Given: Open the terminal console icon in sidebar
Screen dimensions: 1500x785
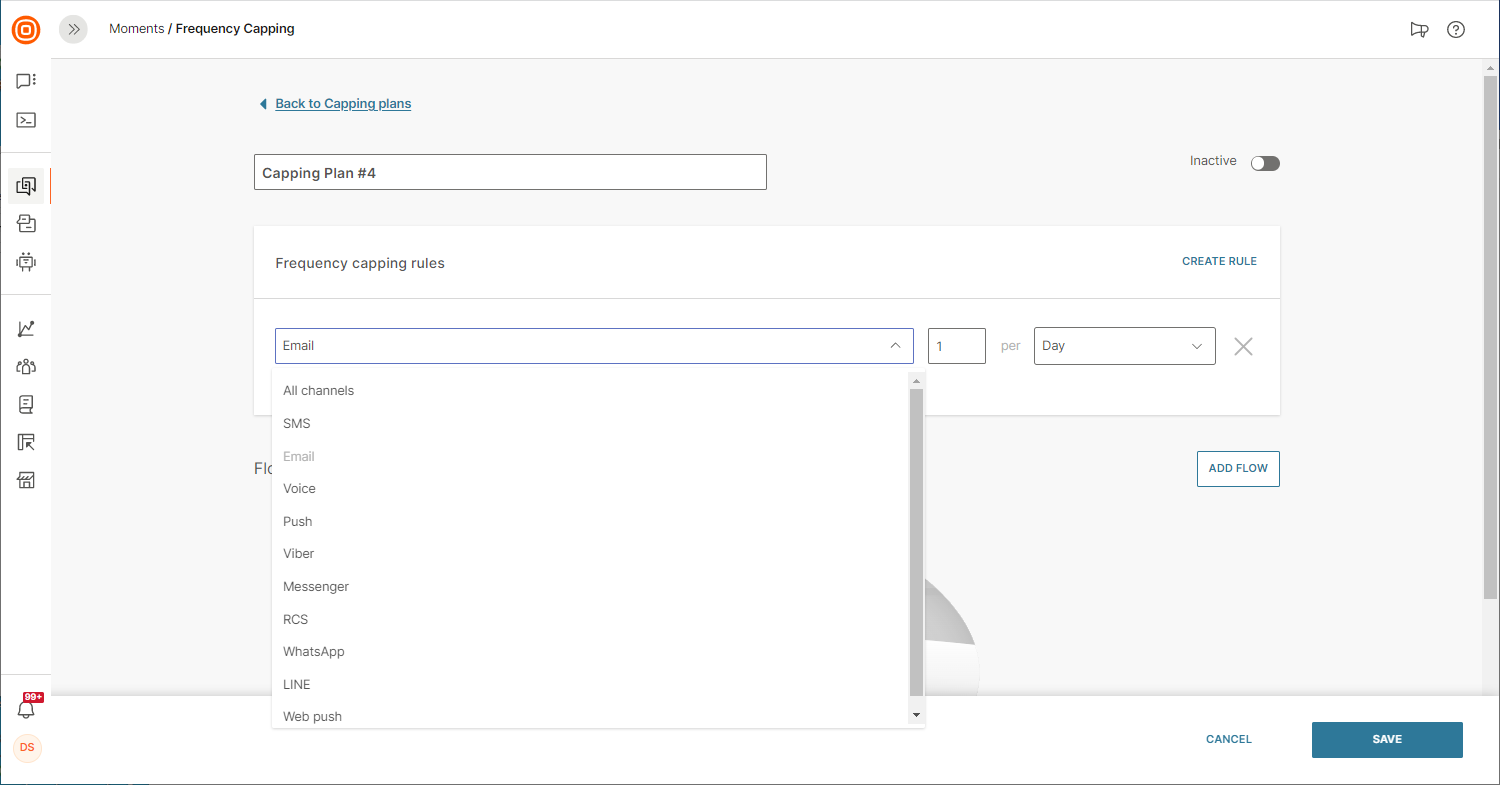Looking at the screenshot, I should (x=26, y=120).
